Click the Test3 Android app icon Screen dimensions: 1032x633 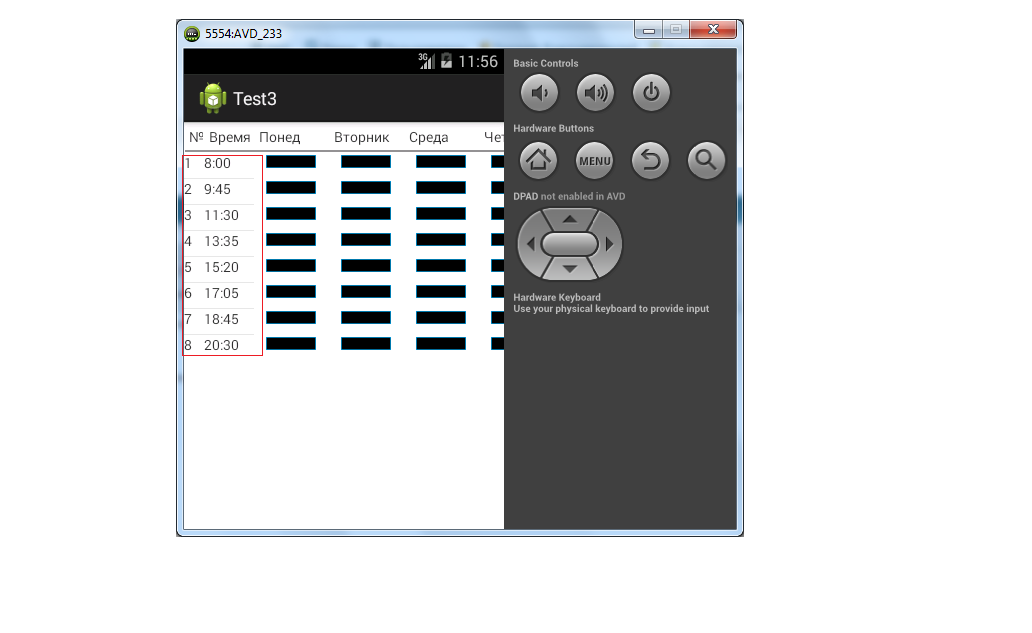tap(213, 98)
